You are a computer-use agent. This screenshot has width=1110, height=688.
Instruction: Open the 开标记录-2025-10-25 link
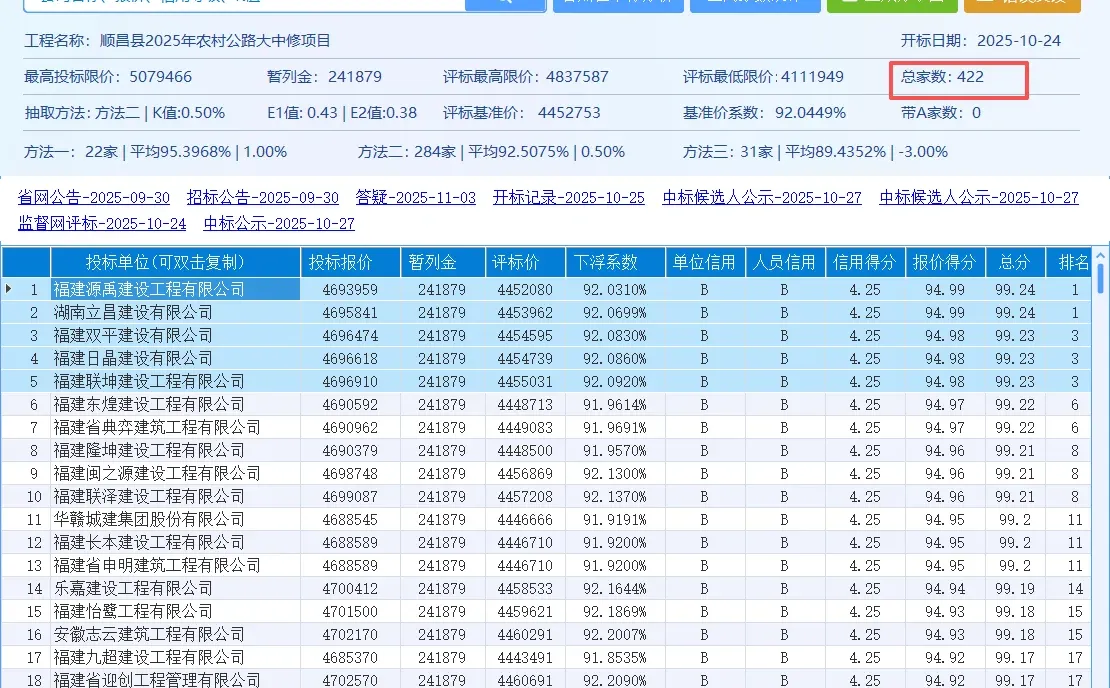569,198
